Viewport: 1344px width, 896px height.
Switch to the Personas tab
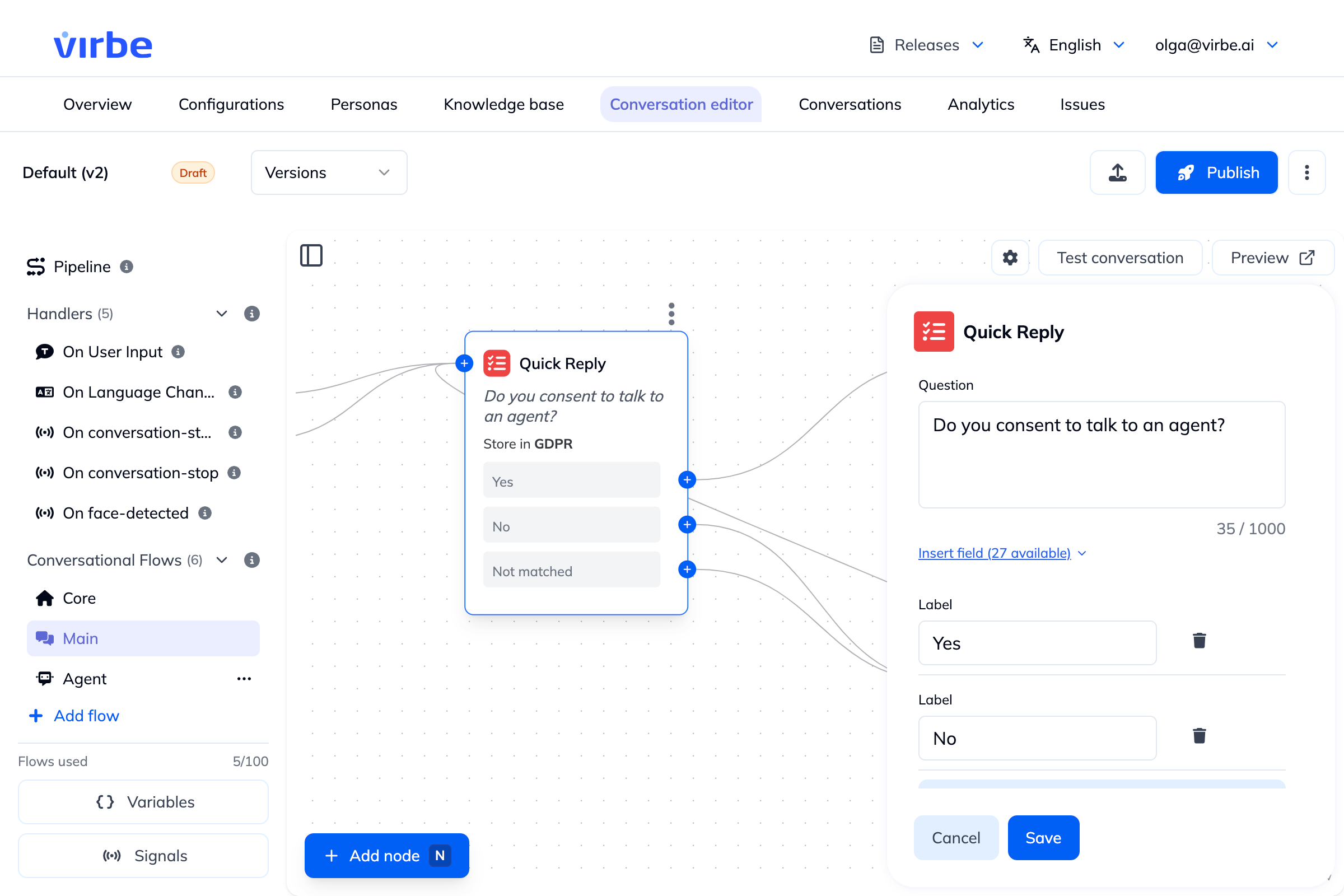click(x=363, y=105)
